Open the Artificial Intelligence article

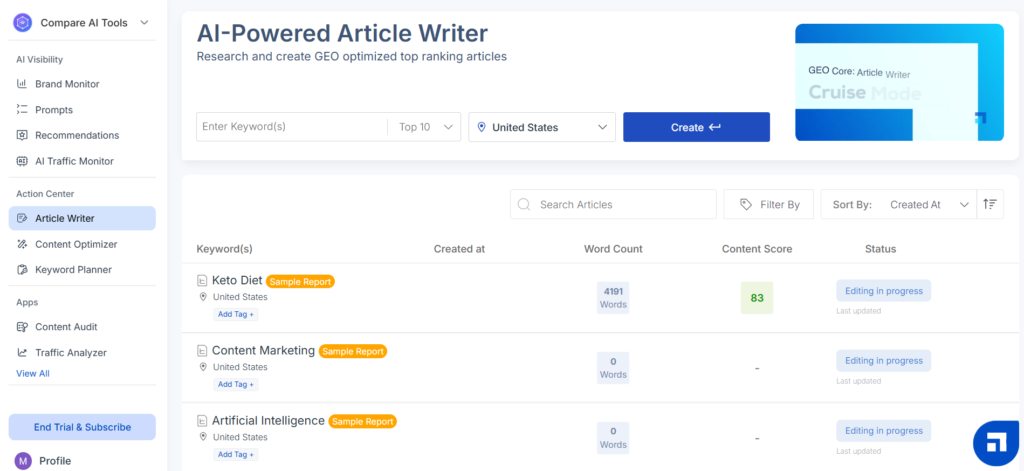pyautogui.click(x=268, y=420)
